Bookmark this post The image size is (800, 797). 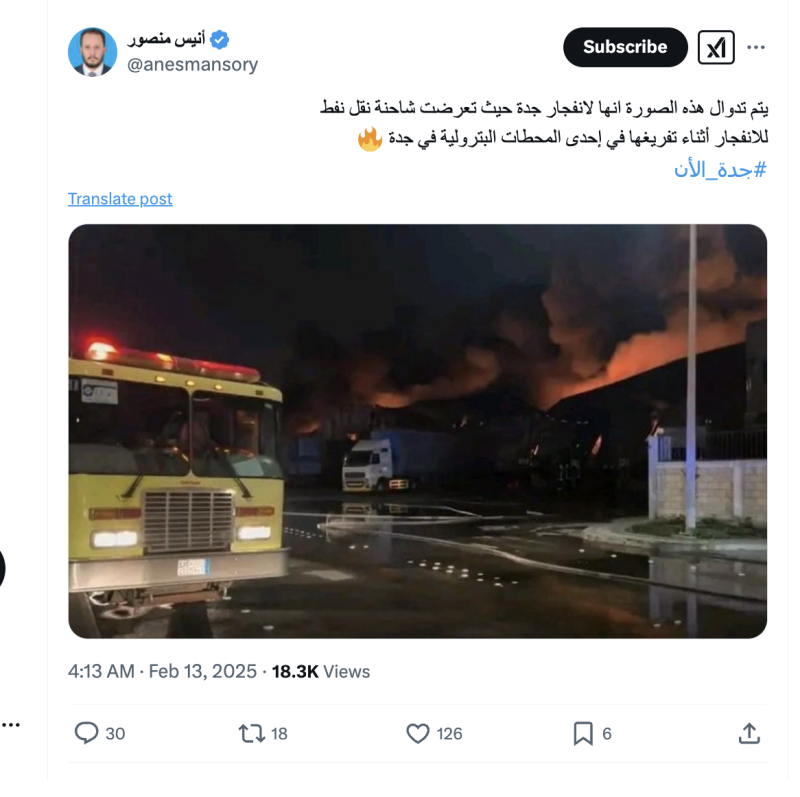click(x=583, y=733)
